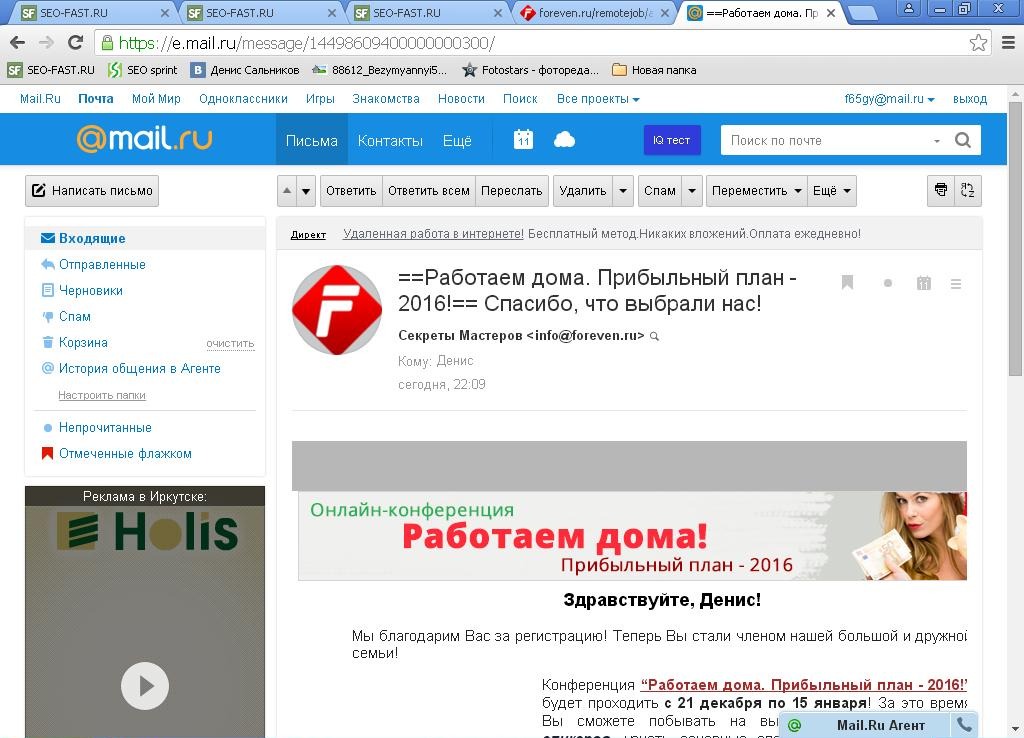Click the Настроить папки link
Screen dimensions: 1024x738
coord(102,395)
